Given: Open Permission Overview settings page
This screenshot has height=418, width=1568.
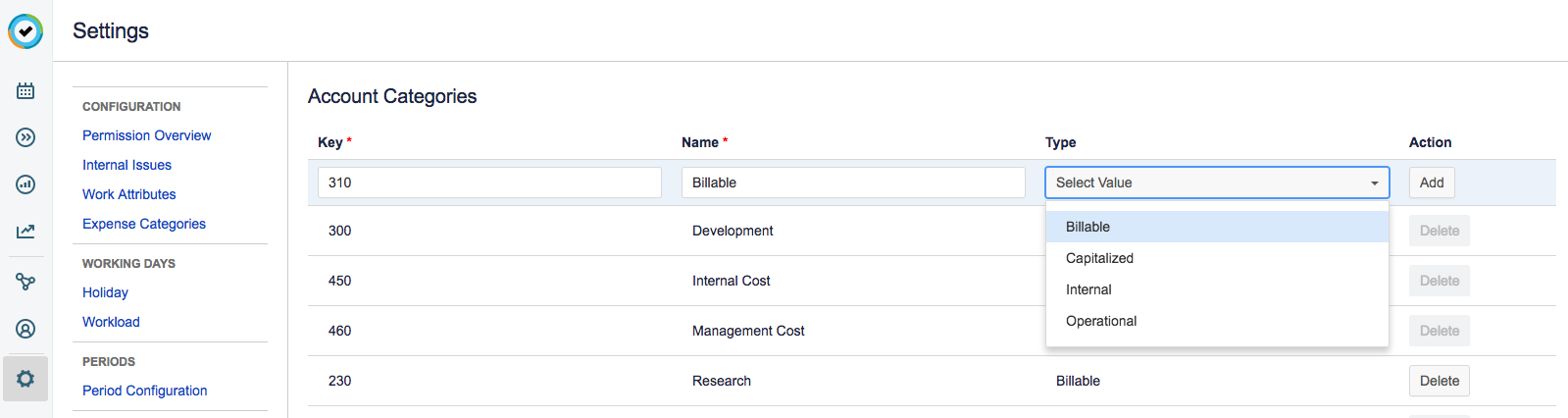Looking at the screenshot, I should click(x=146, y=135).
